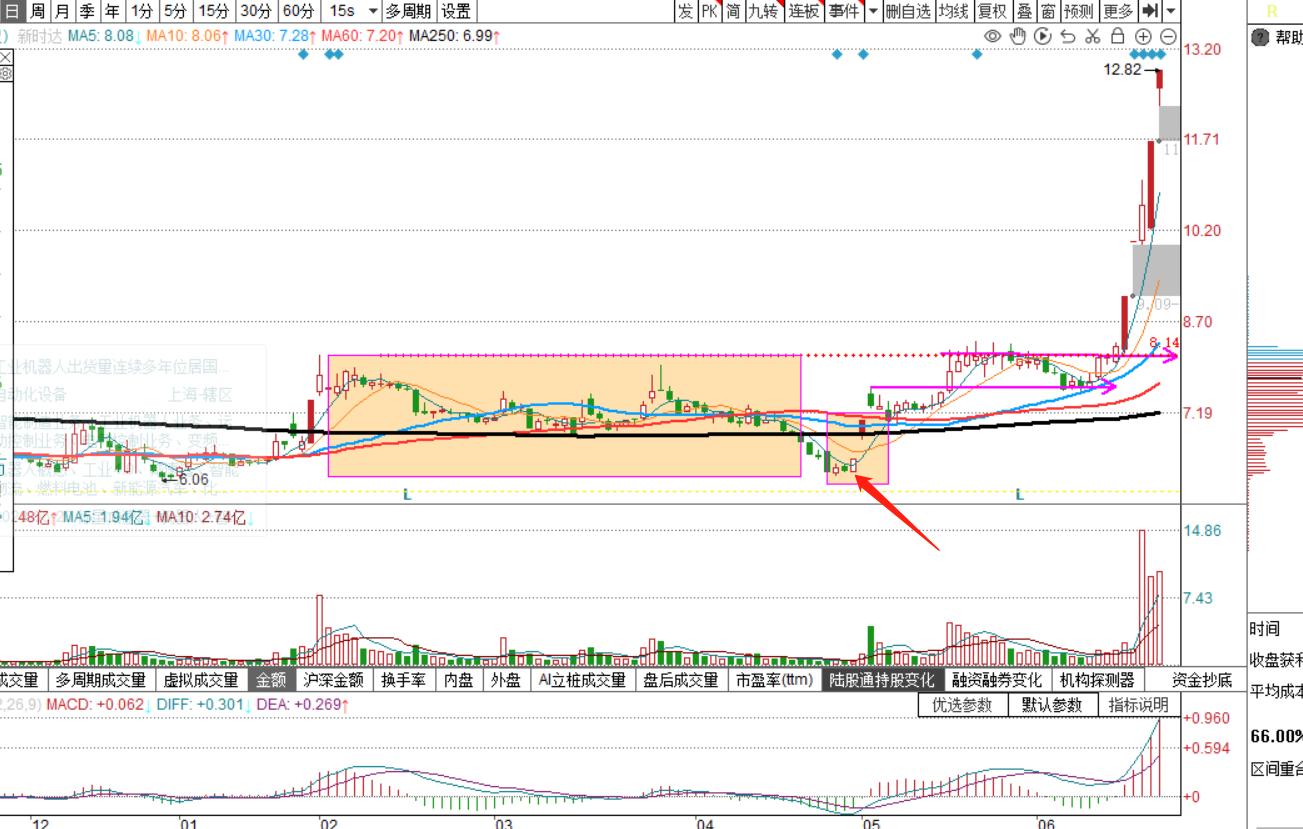Click the circular play replay icon
Viewport: 1303px width, 829px height.
coord(1043,36)
